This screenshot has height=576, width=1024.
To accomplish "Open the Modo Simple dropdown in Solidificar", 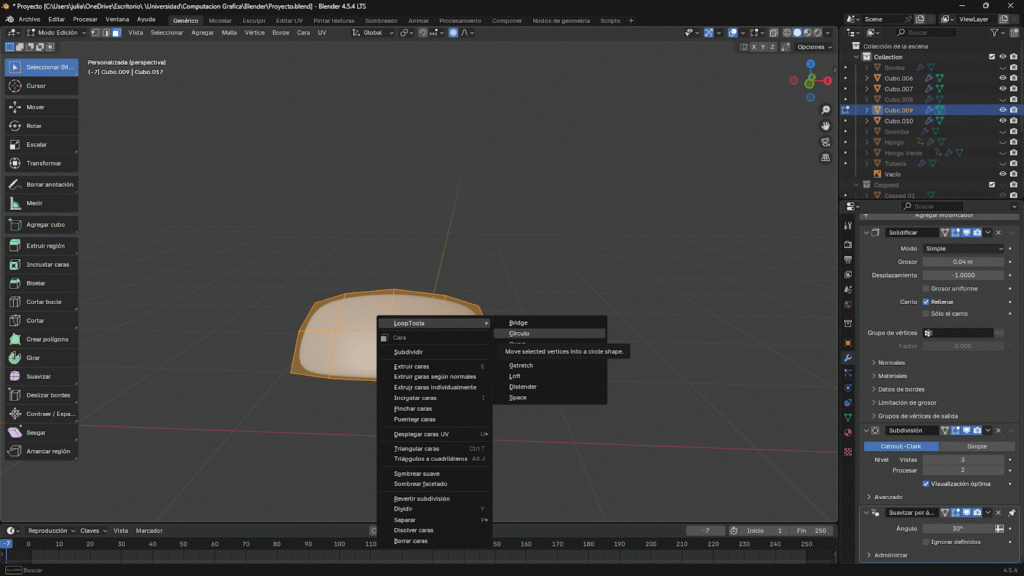I will pos(963,248).
